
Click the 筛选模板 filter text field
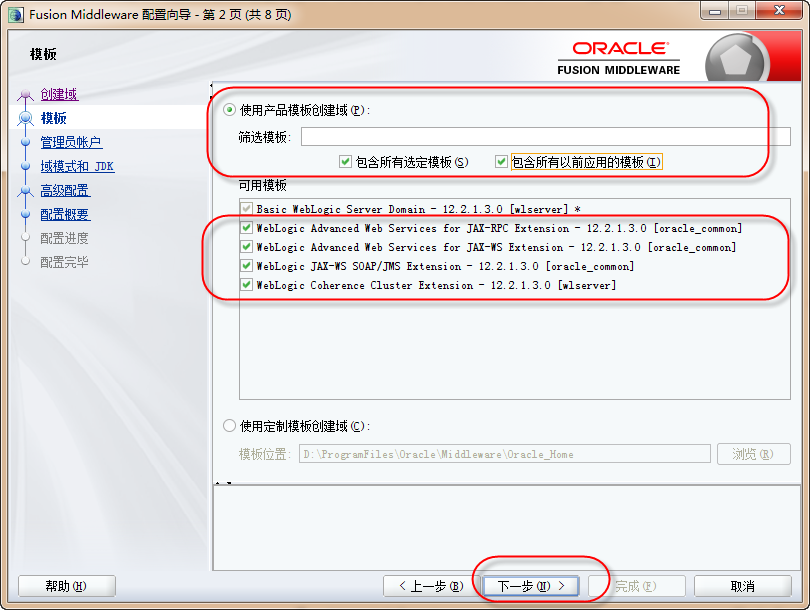pos(546,136)
